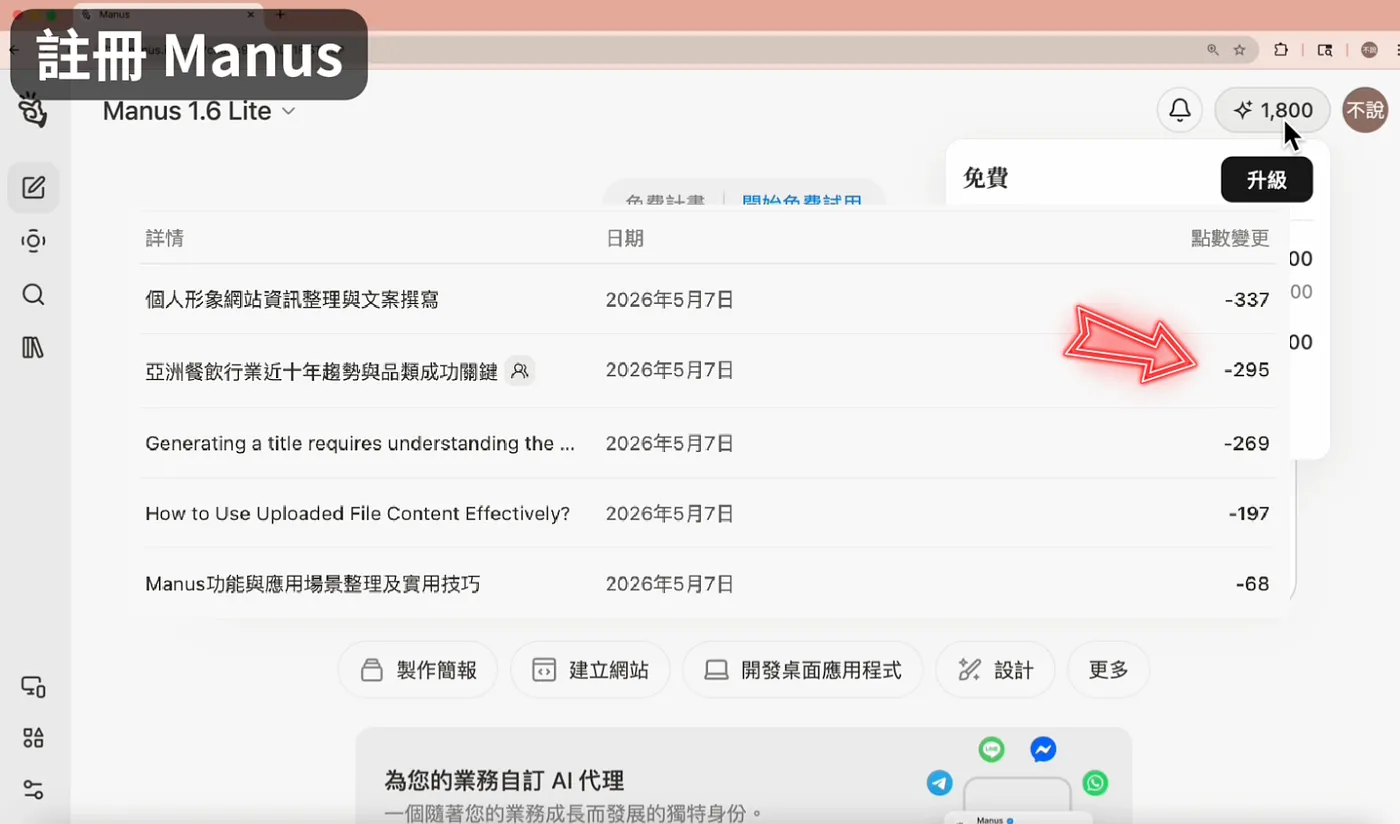Select the 製作簡報 quick action
Viewport: 1400px width, 824px height.
coord(418,670)
